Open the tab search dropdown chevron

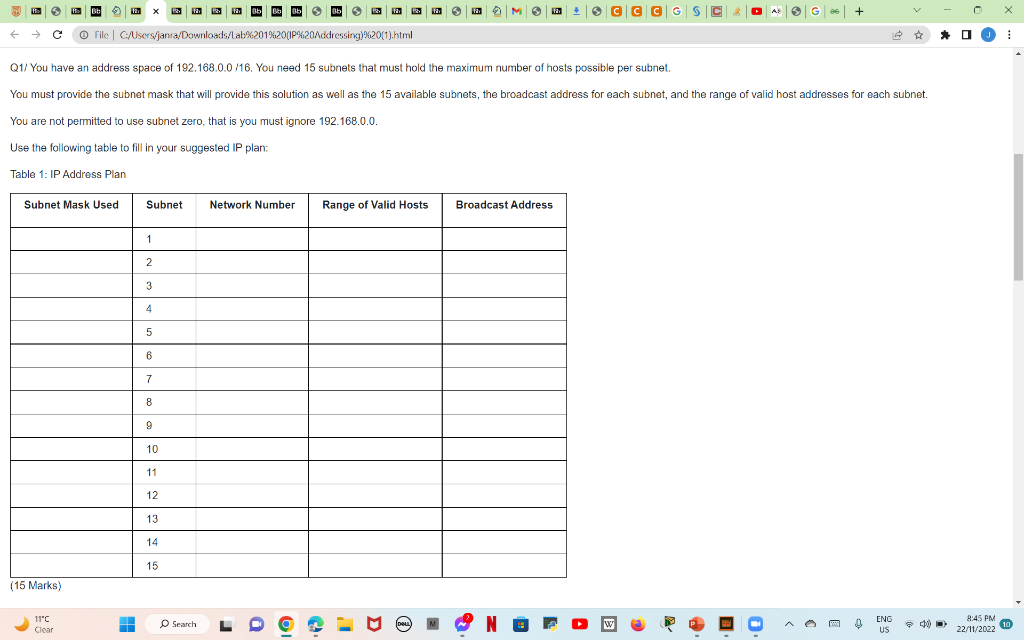(x=916, y=11)
